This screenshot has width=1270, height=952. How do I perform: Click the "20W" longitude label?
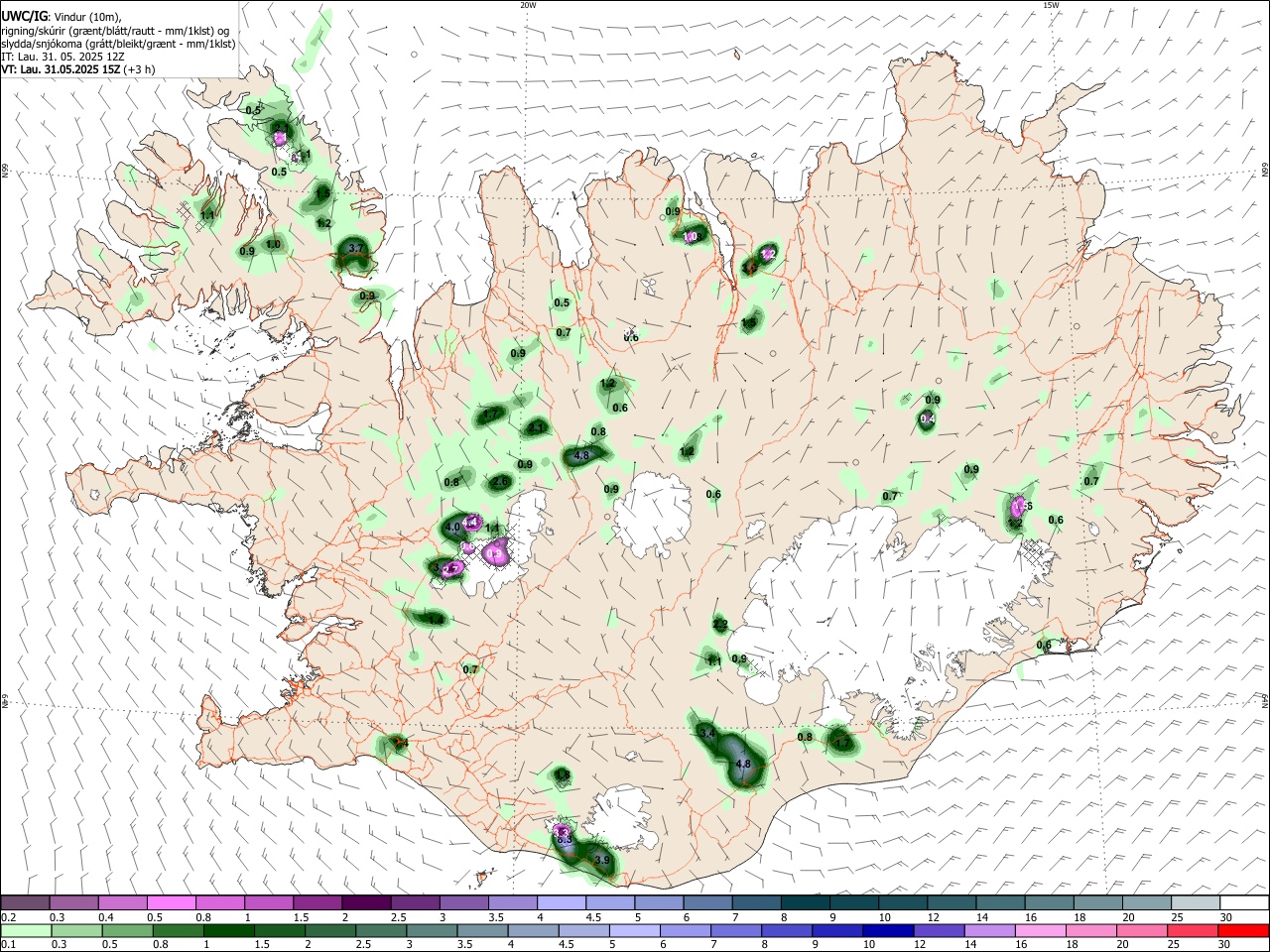click(528, 5)
